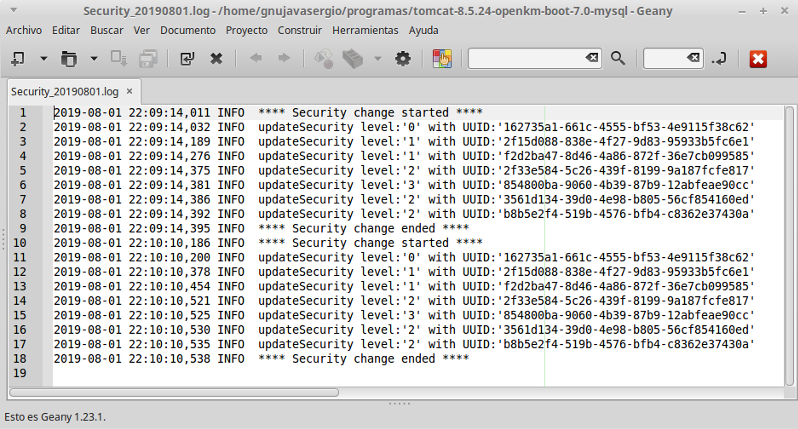The width and height of the screenshot is (798, 429).
Task: Click the Open file toolbar icon
Action: pyautogui.click(x=67, y=59)
